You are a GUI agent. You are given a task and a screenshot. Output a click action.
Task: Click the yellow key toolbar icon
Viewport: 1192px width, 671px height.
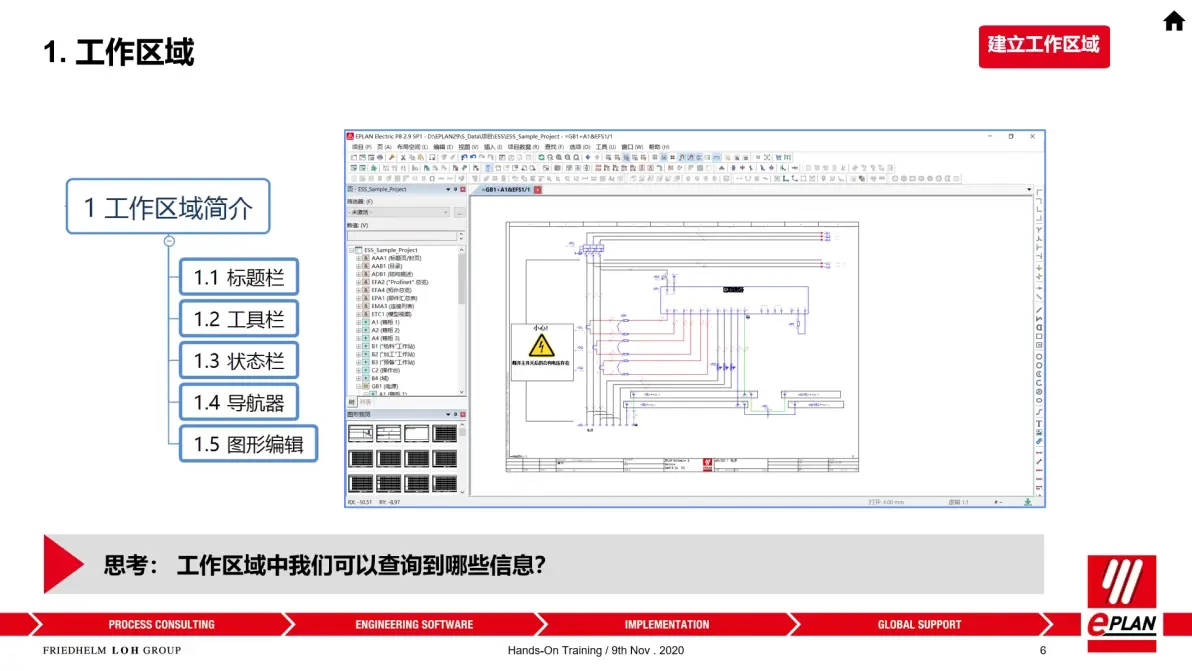pyautogui.click(x=392, y=157)
